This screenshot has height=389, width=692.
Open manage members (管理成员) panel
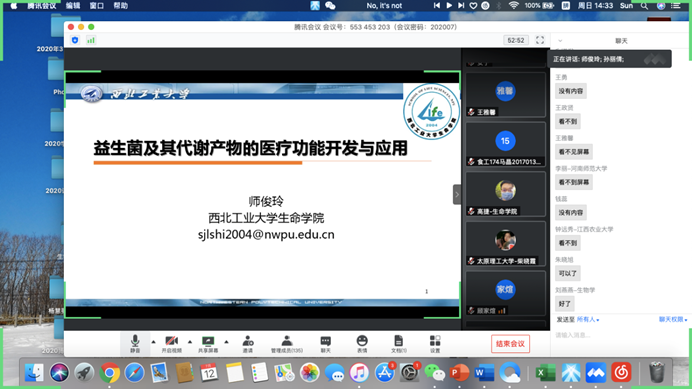point(286,344)
